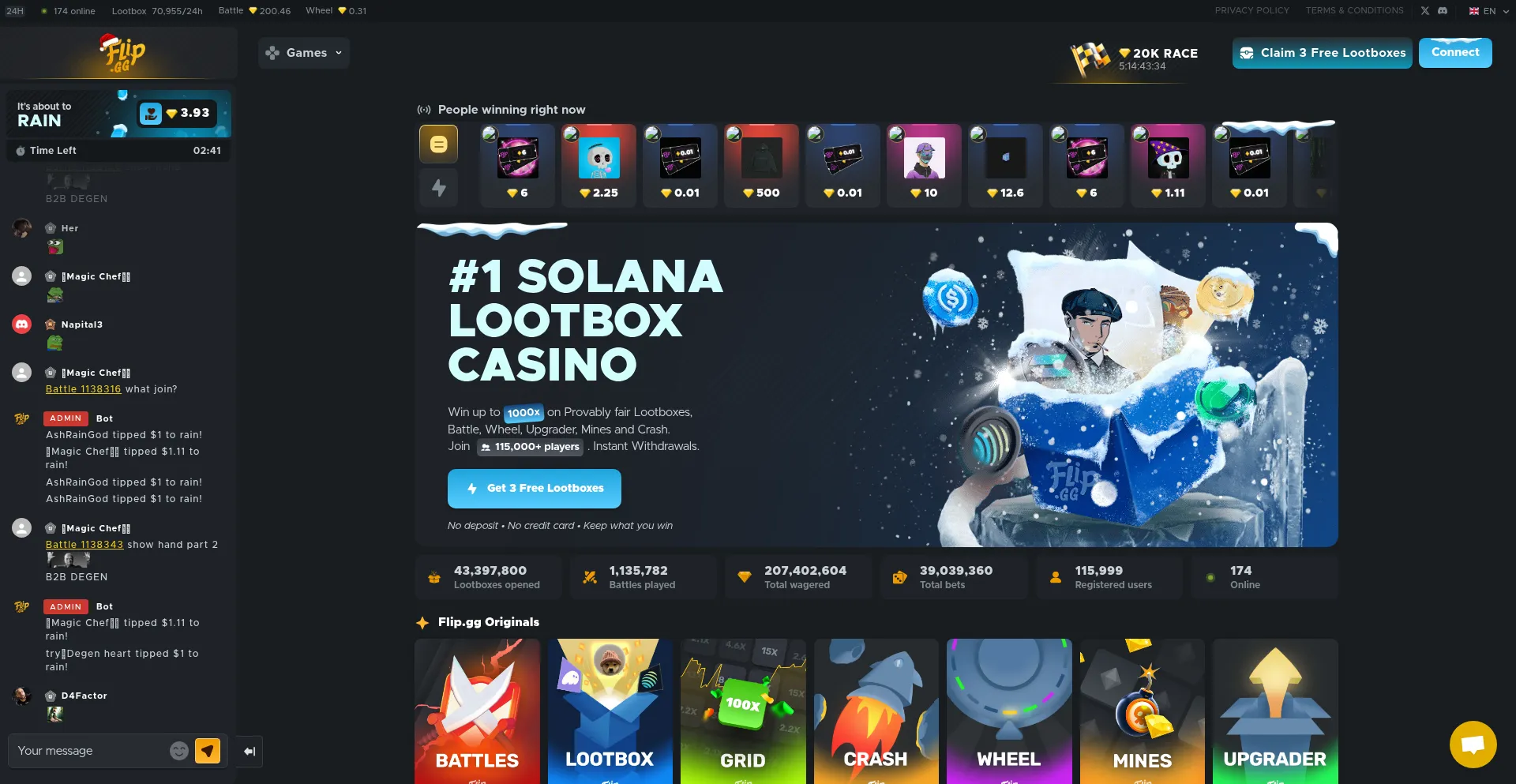Open the Privacy Policy link

(x=1251, y=10)
